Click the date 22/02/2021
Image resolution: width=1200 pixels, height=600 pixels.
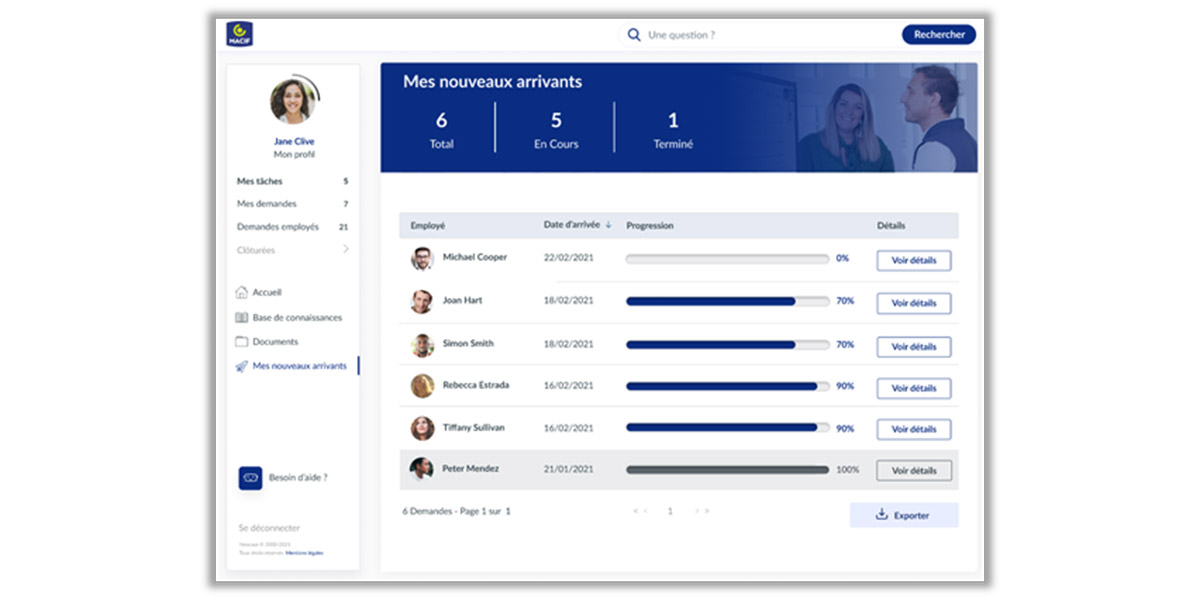coord(569,258)
